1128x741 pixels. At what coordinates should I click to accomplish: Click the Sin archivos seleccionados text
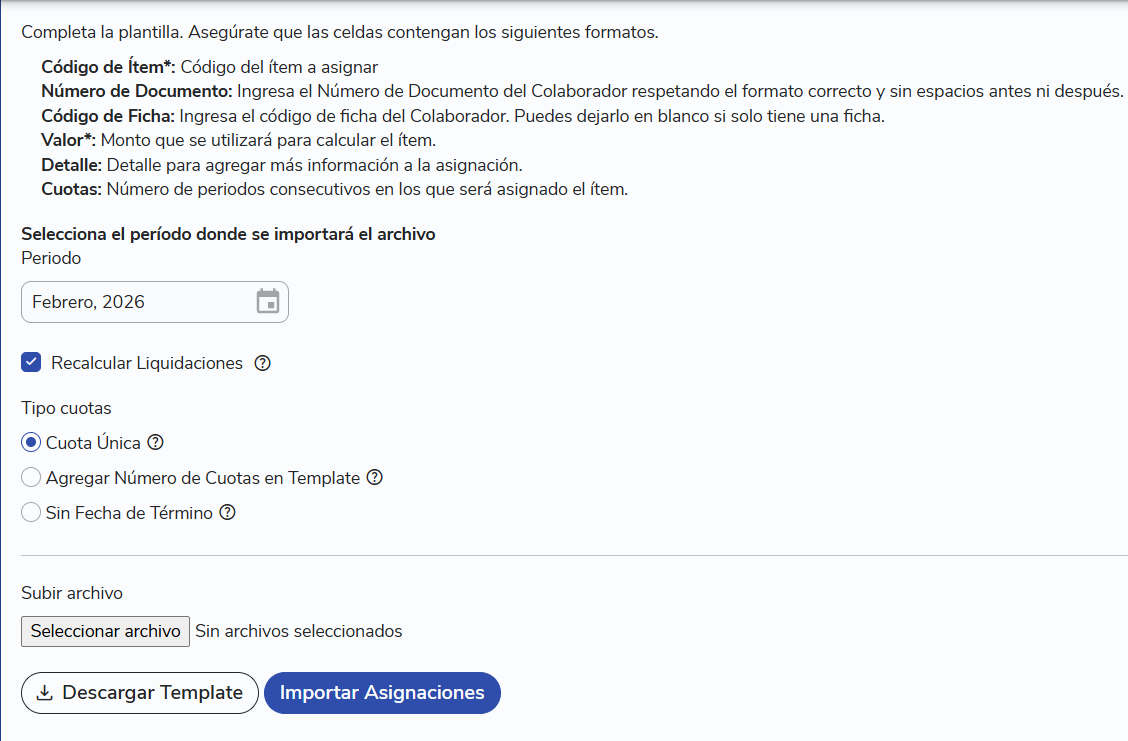[x=299, y=631]
